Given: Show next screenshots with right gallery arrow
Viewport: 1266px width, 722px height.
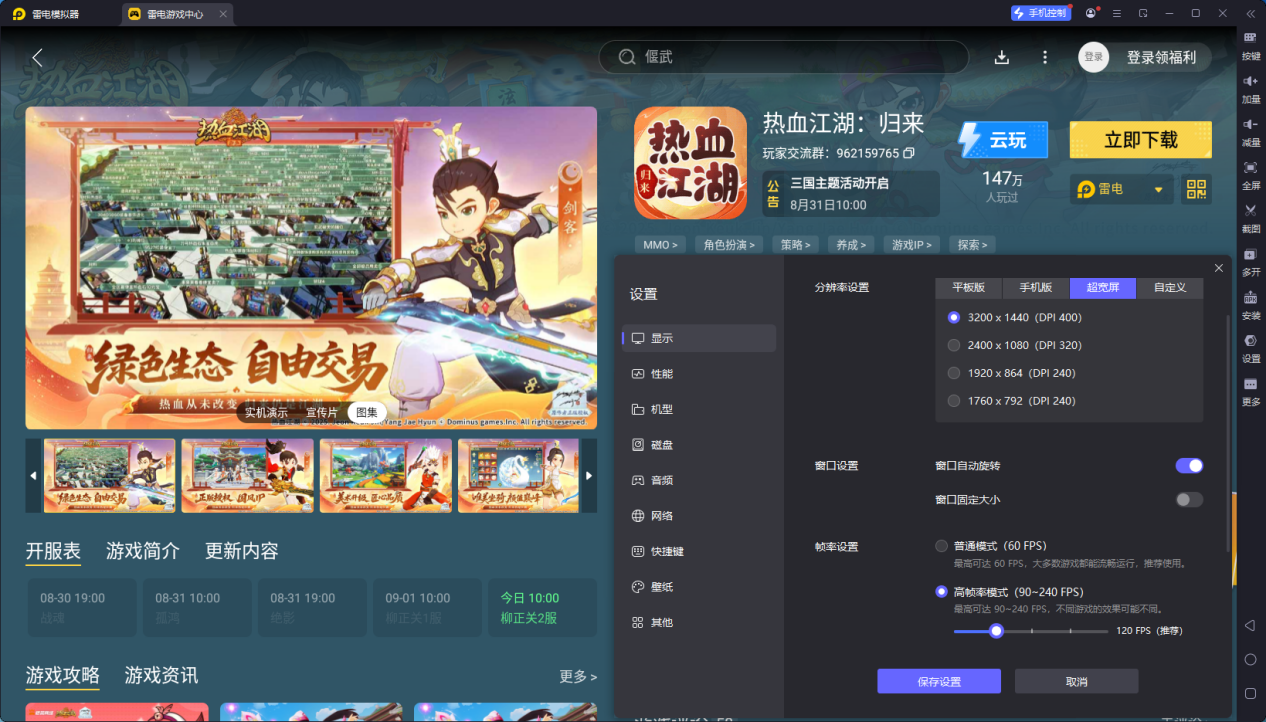Looking at the screenshot, I should point(589,475).
